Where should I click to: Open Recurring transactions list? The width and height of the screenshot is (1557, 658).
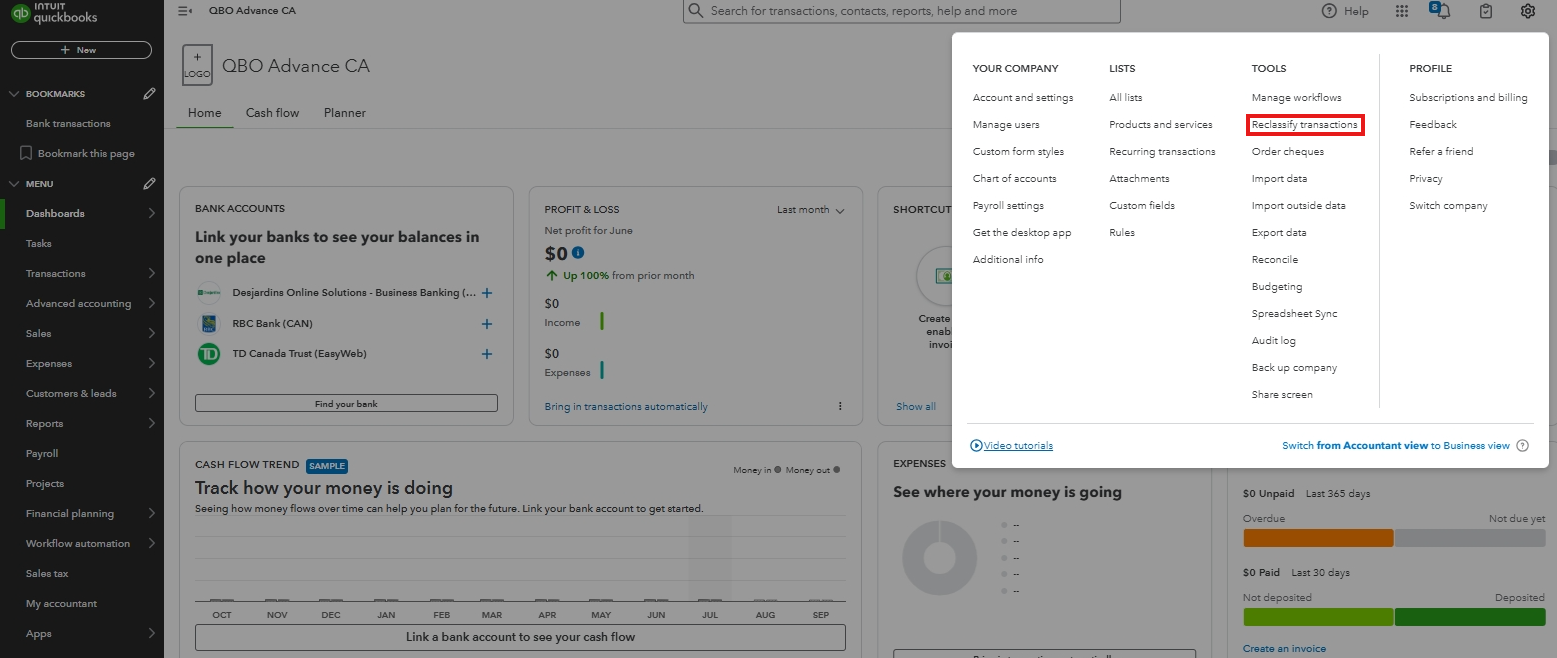[x=1162, y=152]
